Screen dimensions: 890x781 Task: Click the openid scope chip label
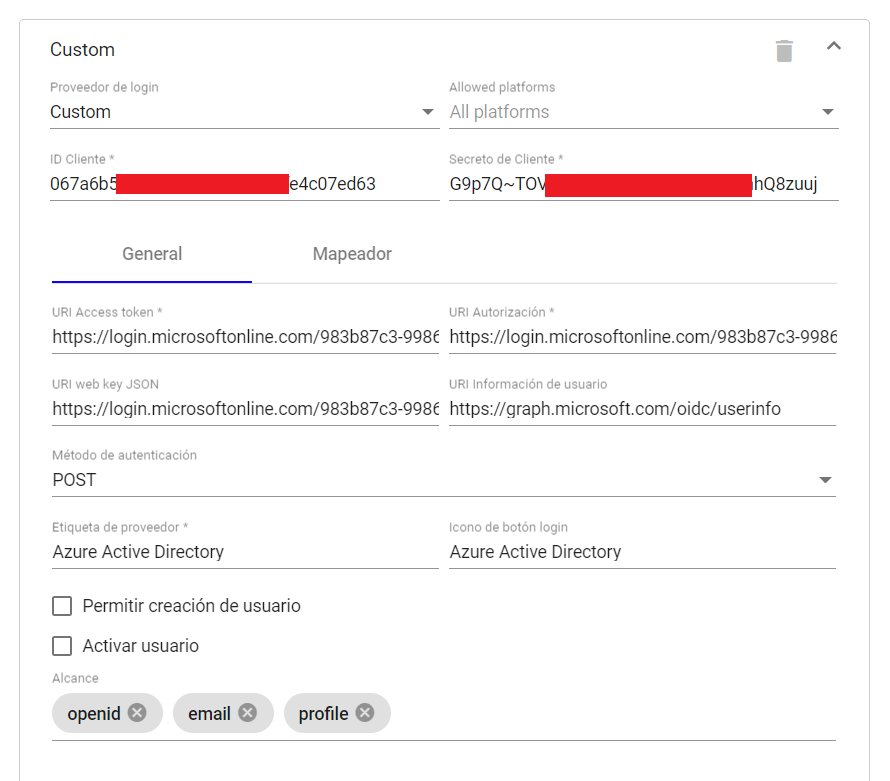click(x=94, y=713)
